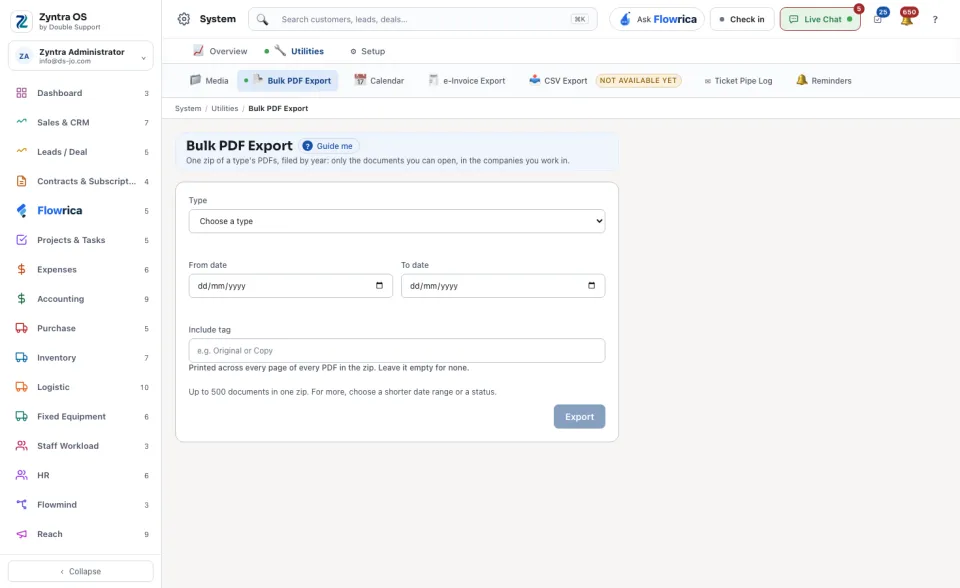This screenshot has width=960, height=588.
Task: Open the e-Invoice Export sub-tab
Action: click(x=466, y=80)
